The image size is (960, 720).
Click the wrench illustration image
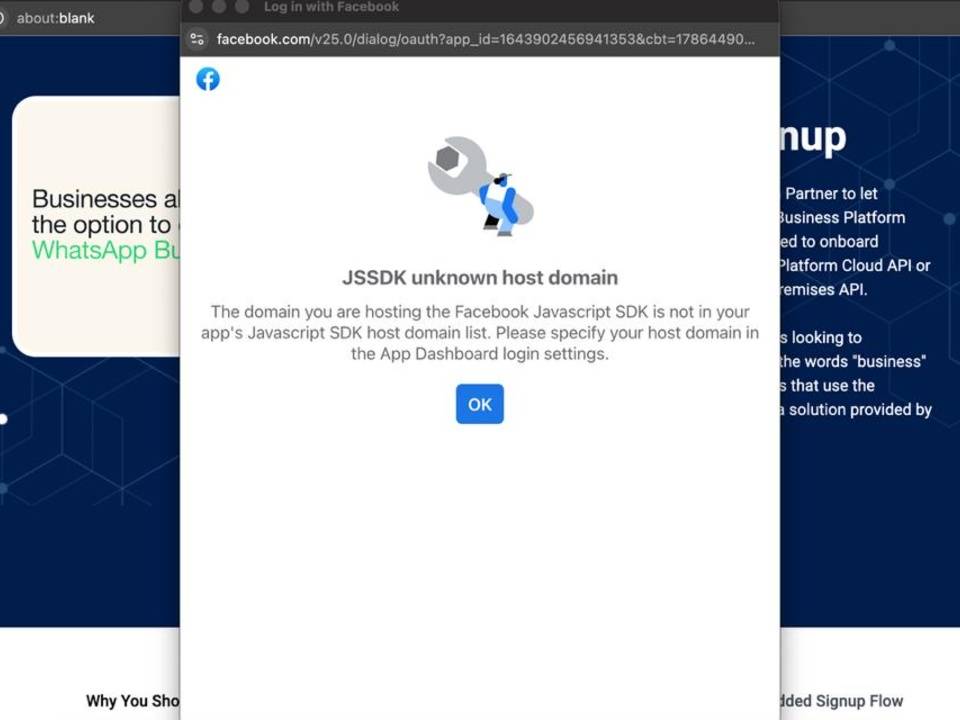pyautogui.click(x=481, y=186)
